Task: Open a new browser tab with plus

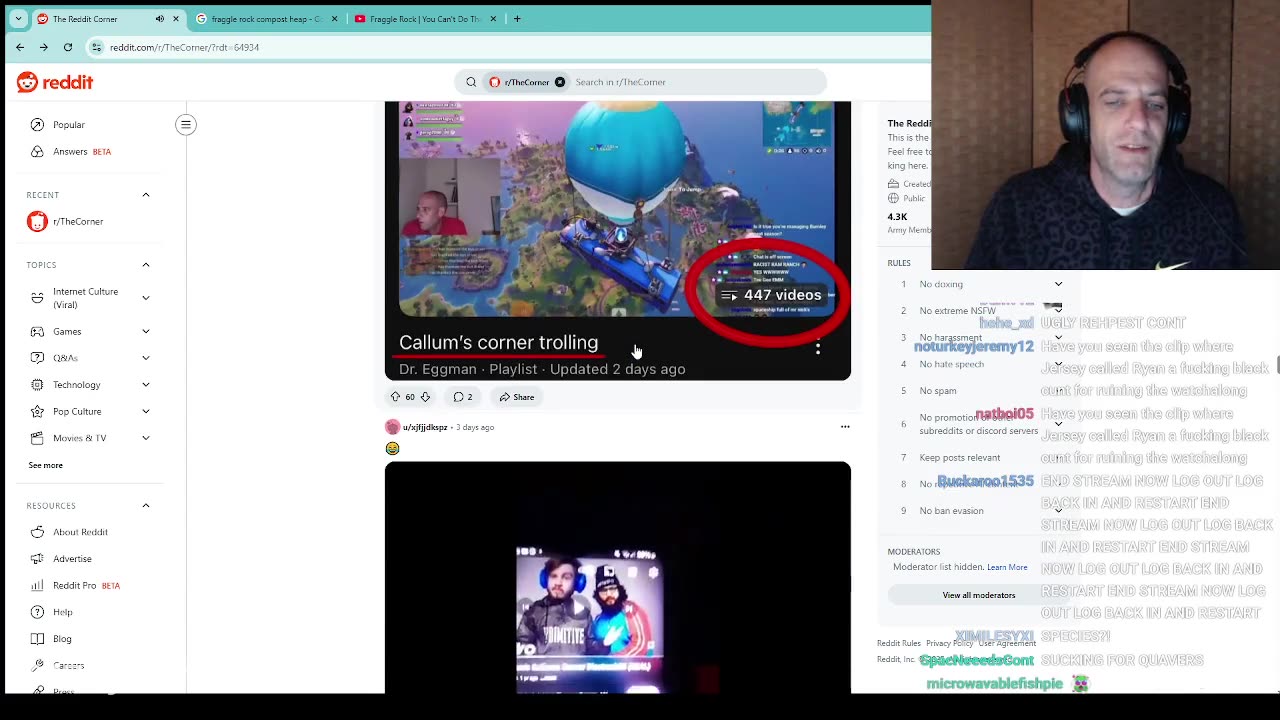Action: [x=517, y=19]
